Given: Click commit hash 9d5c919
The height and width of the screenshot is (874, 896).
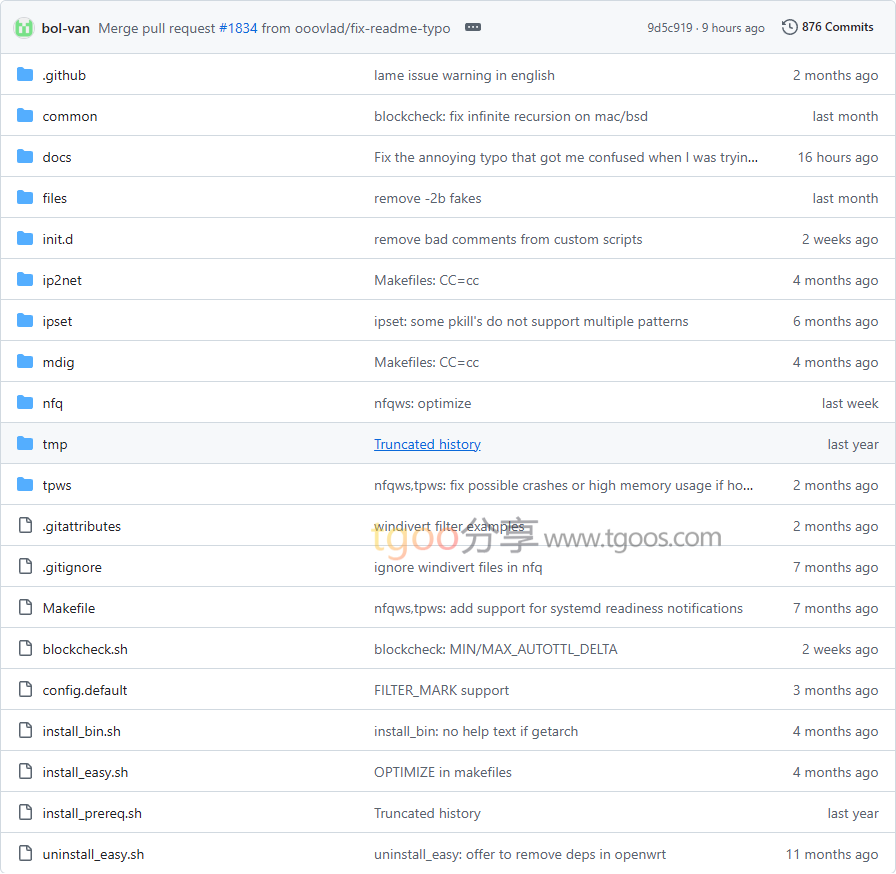Looking at the screenshot, I should tap(669, 28).
